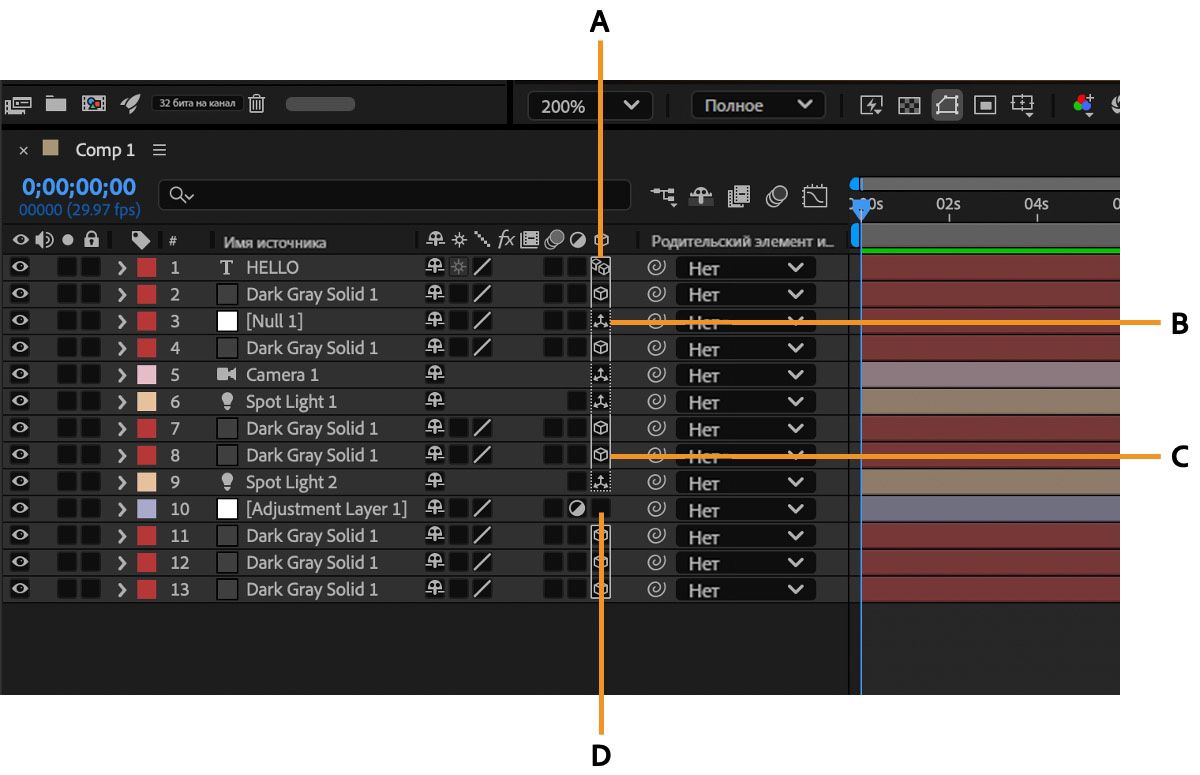The width and height of the screenshot is (1200, 775).
Task: Open parent dropdown for HELLO layer
Action: pos(745,267)
